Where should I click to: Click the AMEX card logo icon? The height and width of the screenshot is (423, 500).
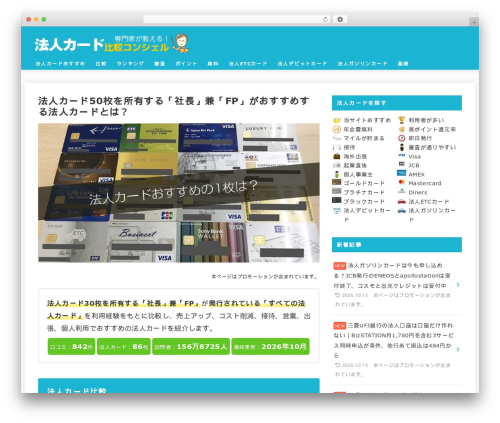click(402, 173)
